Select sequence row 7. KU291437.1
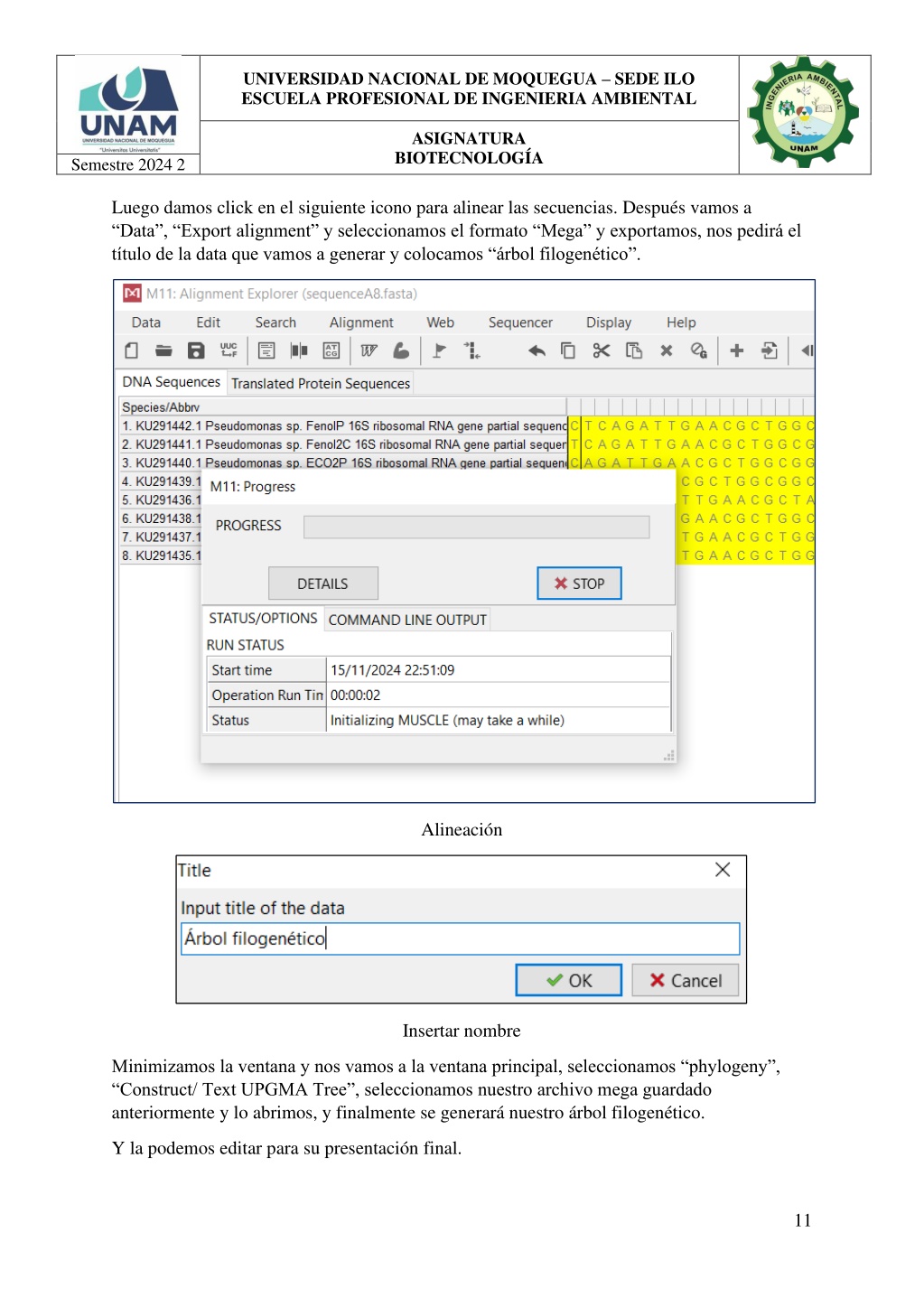924x1307 pixels. coord(161,537)
